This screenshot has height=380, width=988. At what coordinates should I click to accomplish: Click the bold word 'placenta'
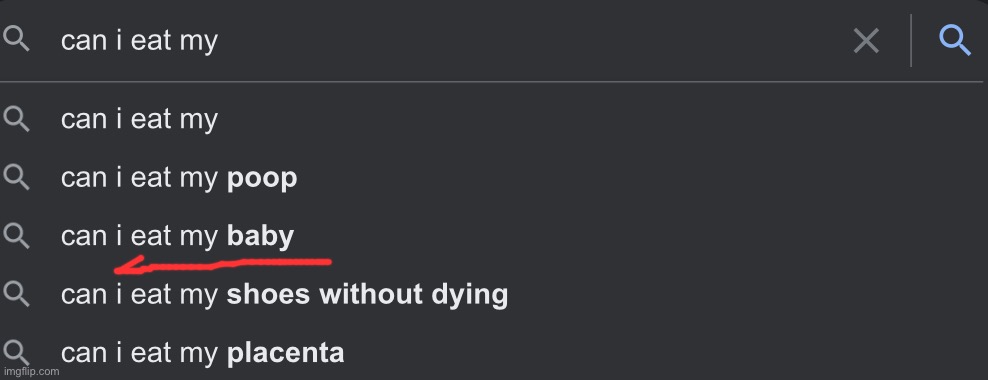coord(285,354)
